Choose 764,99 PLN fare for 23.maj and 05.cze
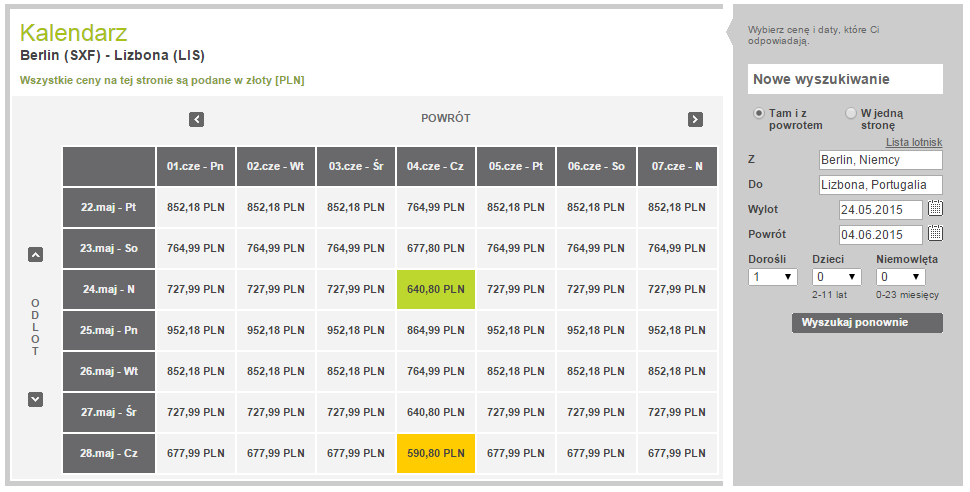The height and width of the screenshot is (492, 970). 516,248
